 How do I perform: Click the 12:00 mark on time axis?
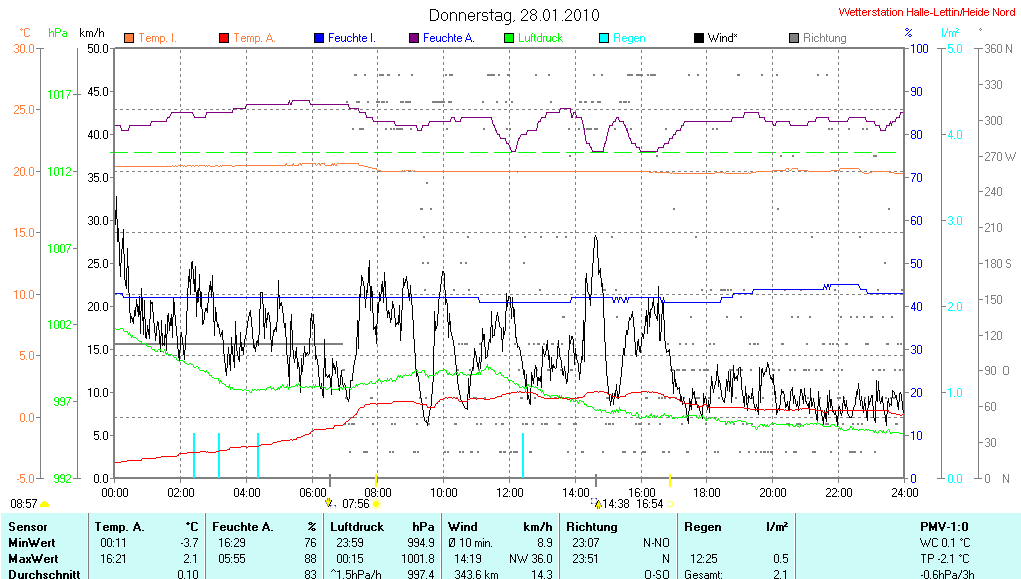click(x=509, y=492)
